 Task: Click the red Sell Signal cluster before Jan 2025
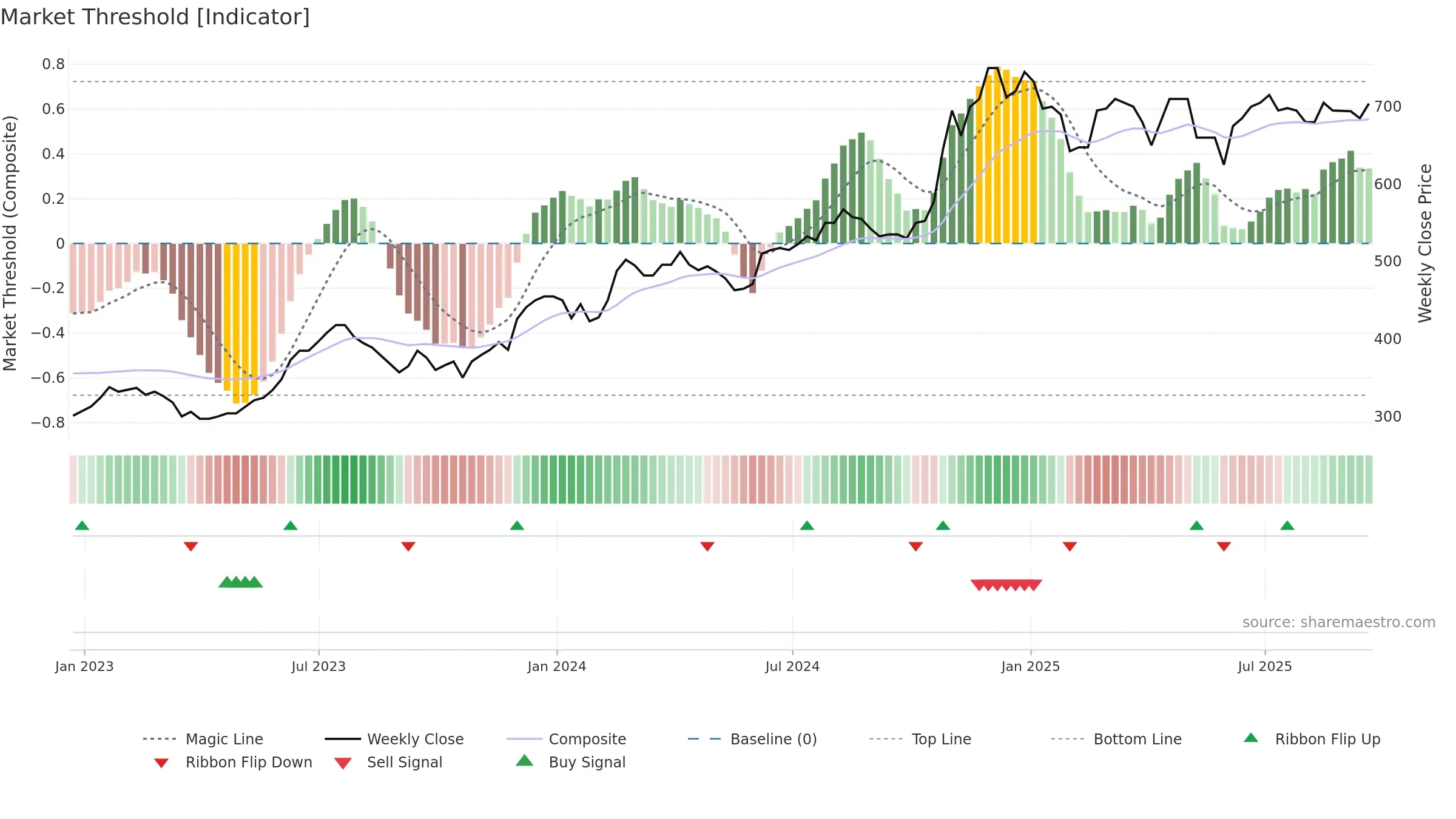pyautogui.click(x=1006, y=585)
